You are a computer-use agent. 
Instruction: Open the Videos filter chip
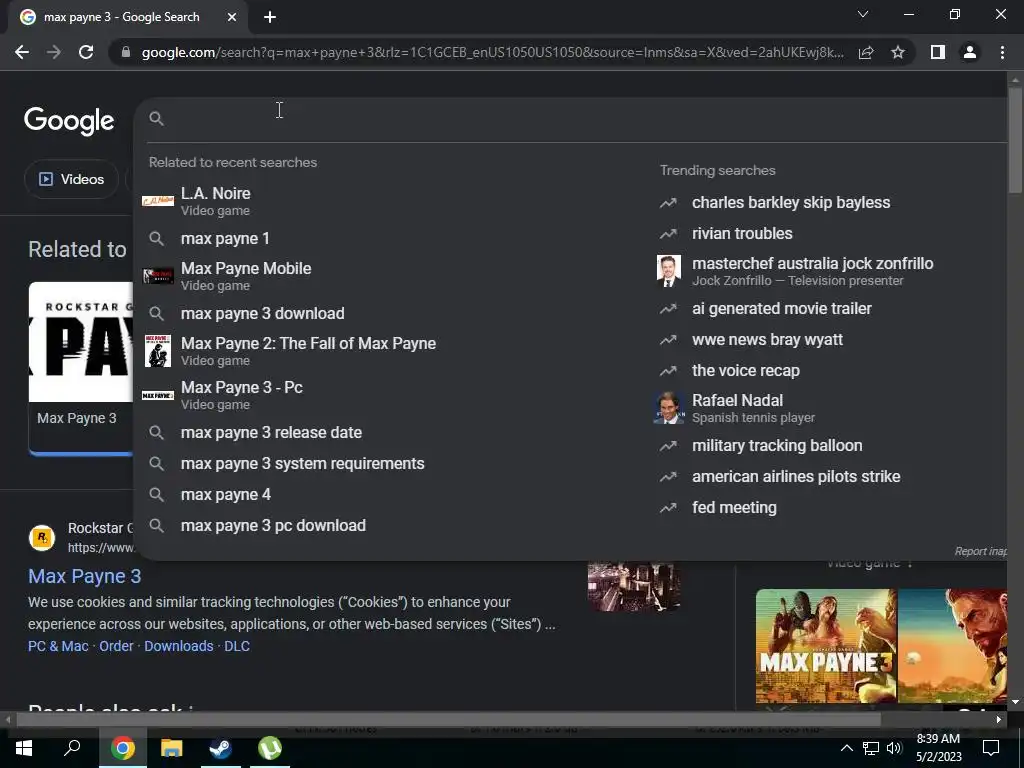click(72, 179)
